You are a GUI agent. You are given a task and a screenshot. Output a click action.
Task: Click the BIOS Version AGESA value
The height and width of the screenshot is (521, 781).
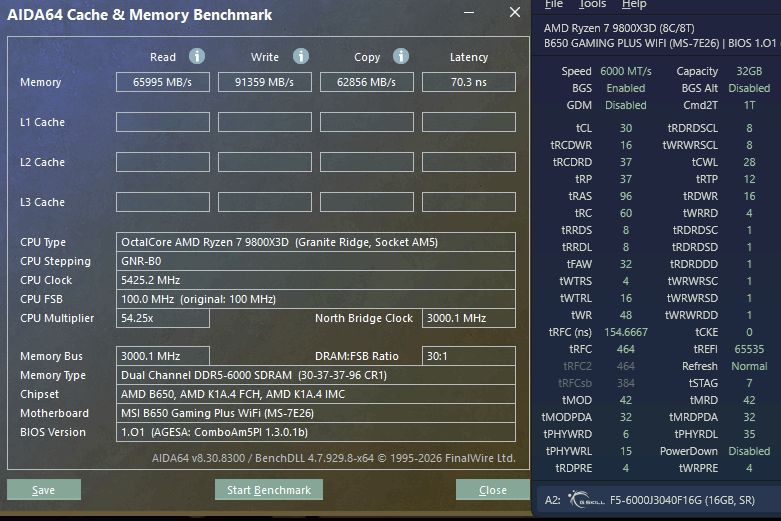point(316,432)
